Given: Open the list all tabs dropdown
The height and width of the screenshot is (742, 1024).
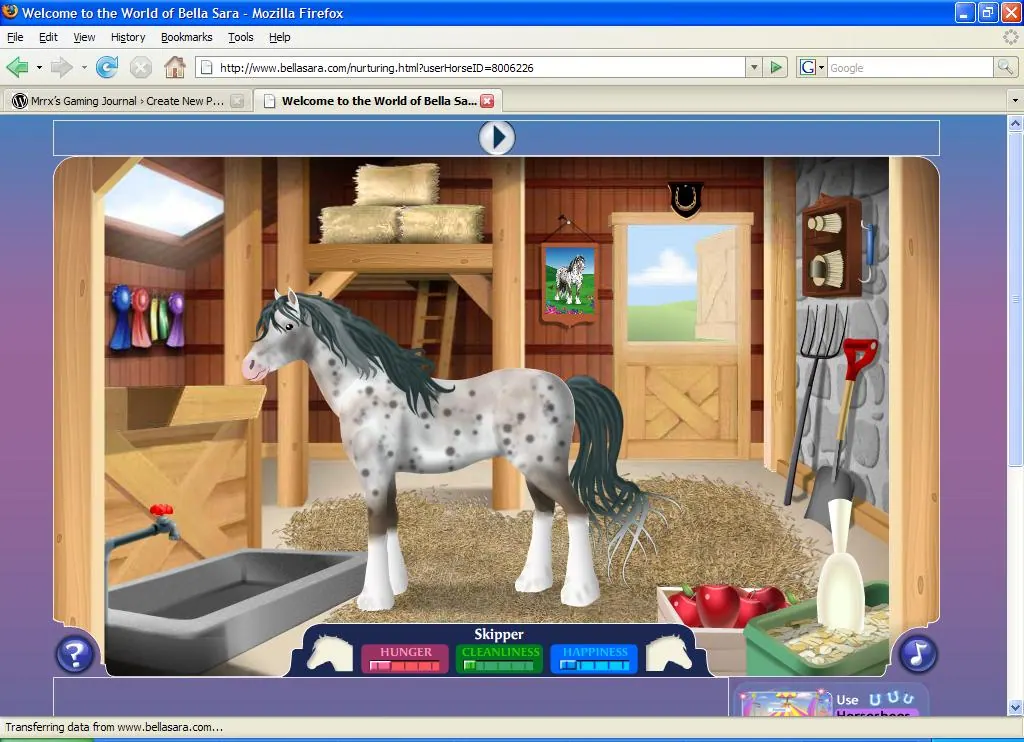Looking at the screenshot, I should click(x=1015, y=101).
